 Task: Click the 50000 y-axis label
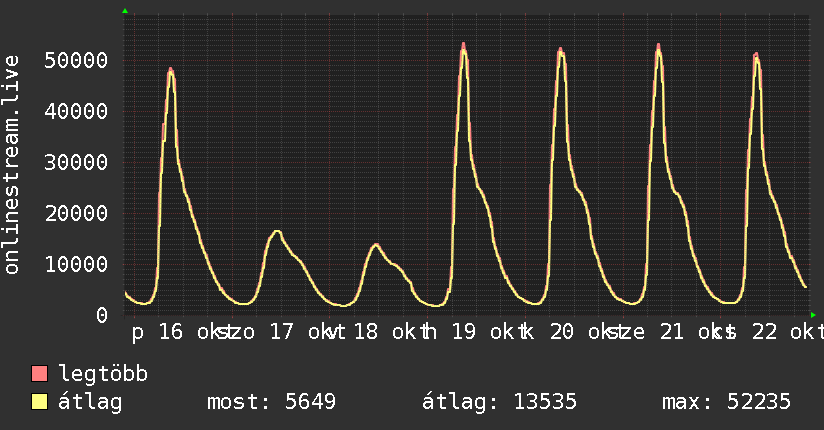tap(76, 60)
